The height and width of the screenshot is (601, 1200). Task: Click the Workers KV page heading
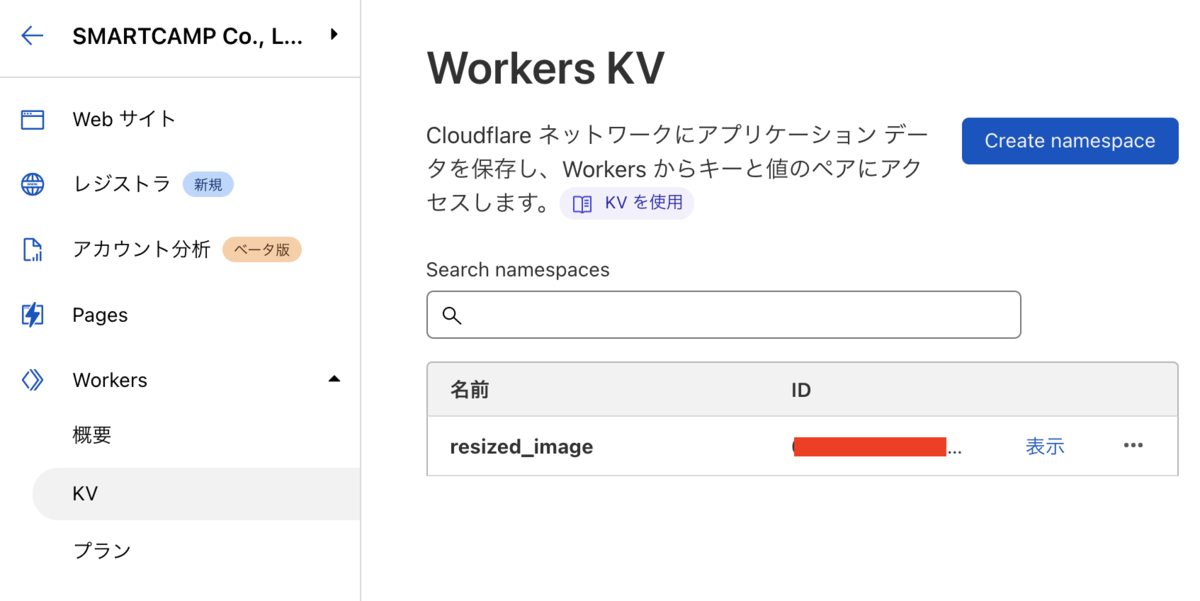coord(545,69)
